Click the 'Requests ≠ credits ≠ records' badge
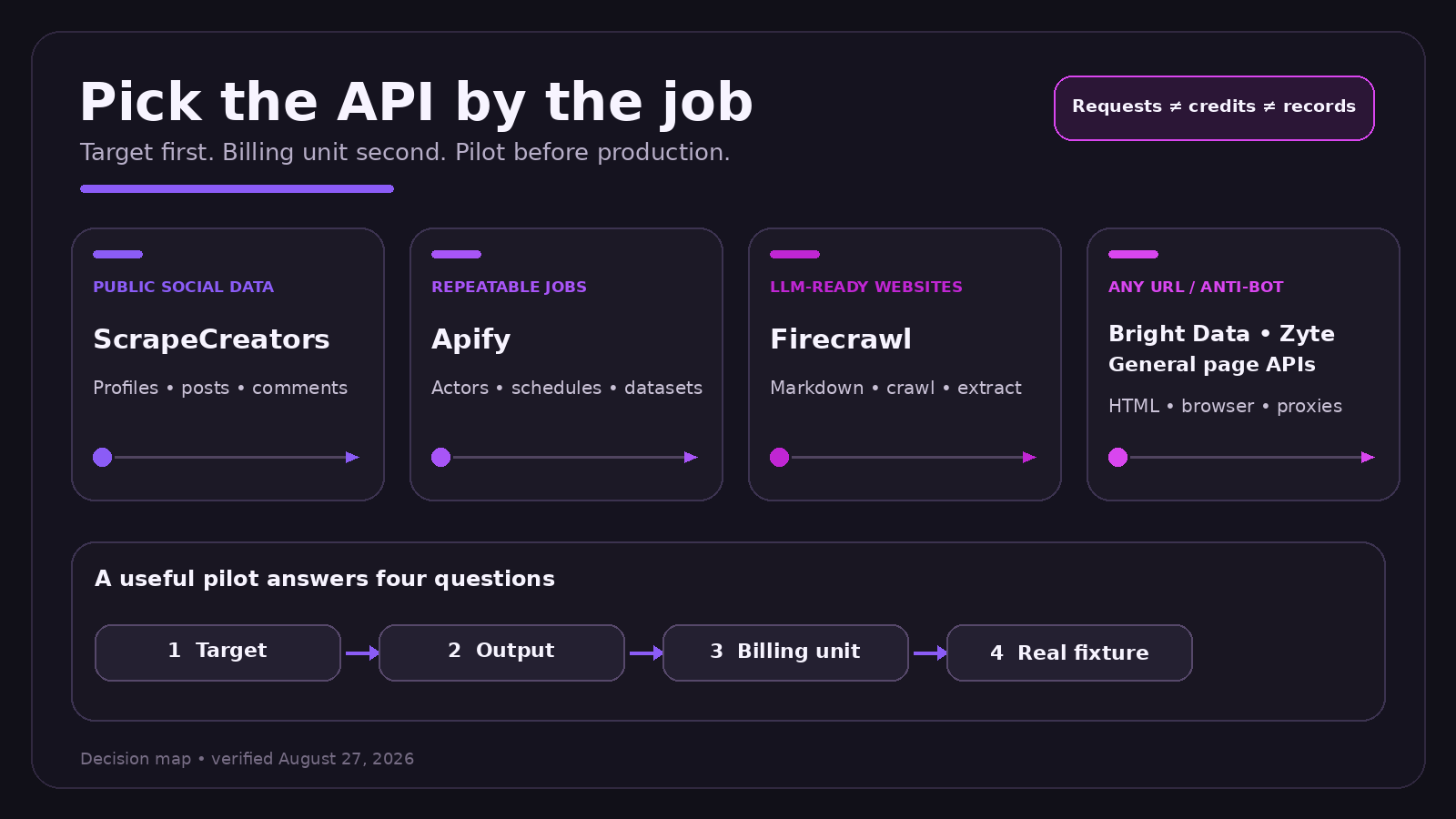The image size is (1456, 819). coord(1214,108)
